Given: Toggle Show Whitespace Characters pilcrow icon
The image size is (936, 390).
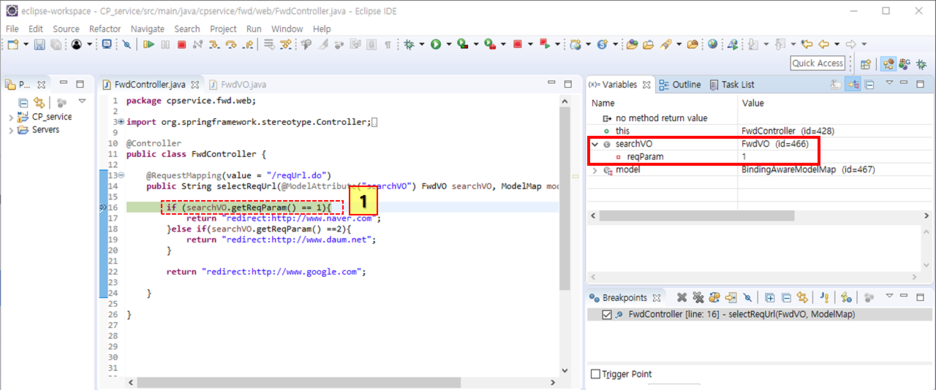Looking at the screenshot, I should 387,44.
